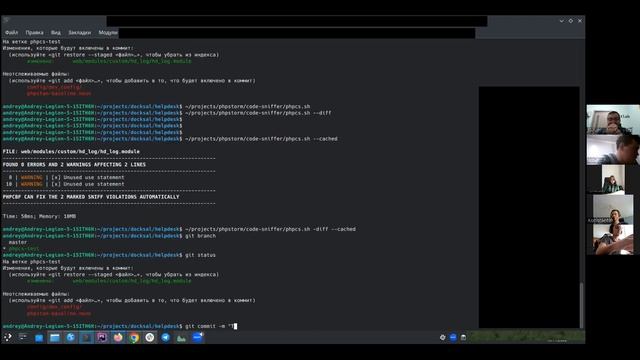The width and height of the screenshot is (640, 360).
Task: Select the bottom participant video thumbnail
Action: click(x=613, y=239)
